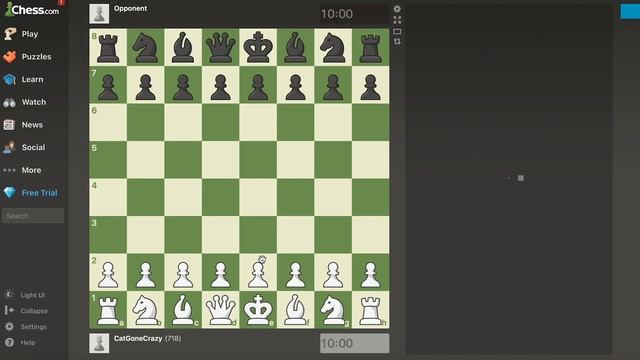
Task: Click the Social person icon
Action: point(9,147)
